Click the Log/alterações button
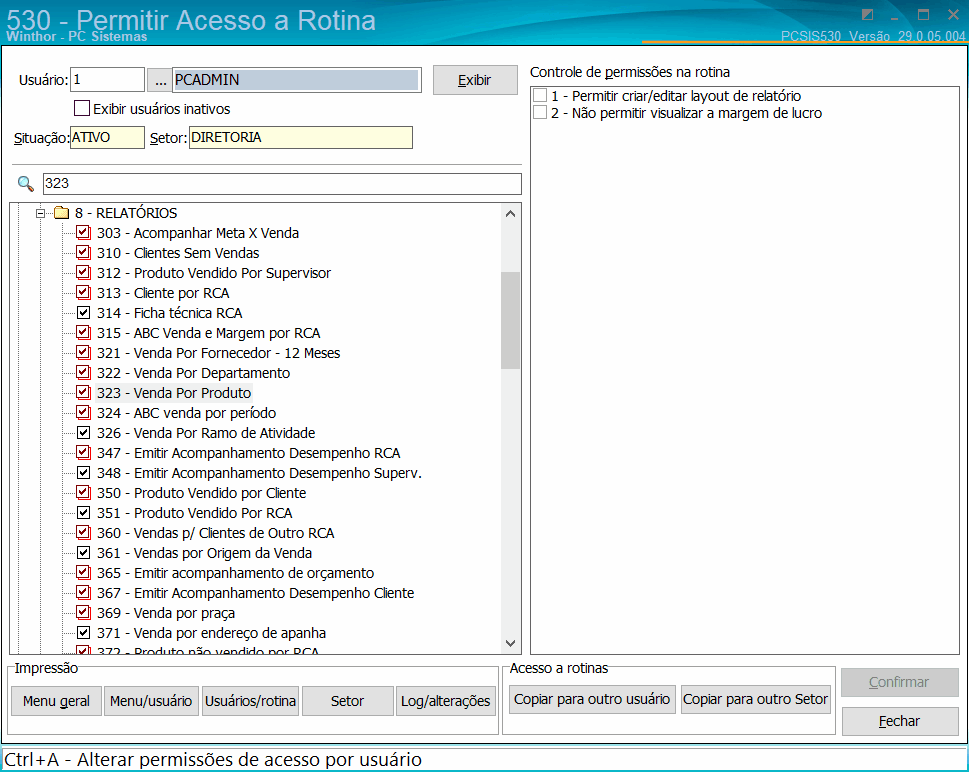This screenshot has height=772, width=969. tap(446, 701)
